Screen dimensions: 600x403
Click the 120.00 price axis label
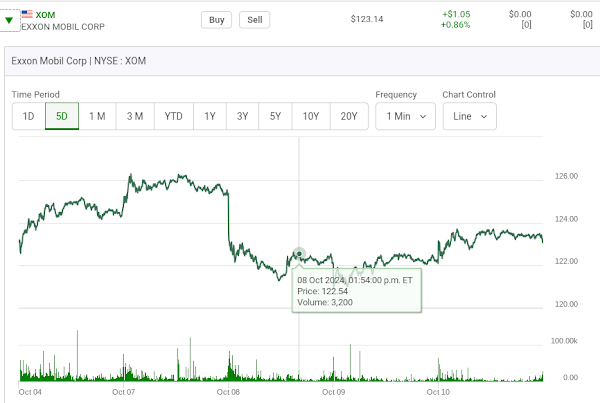pos(566,304)
